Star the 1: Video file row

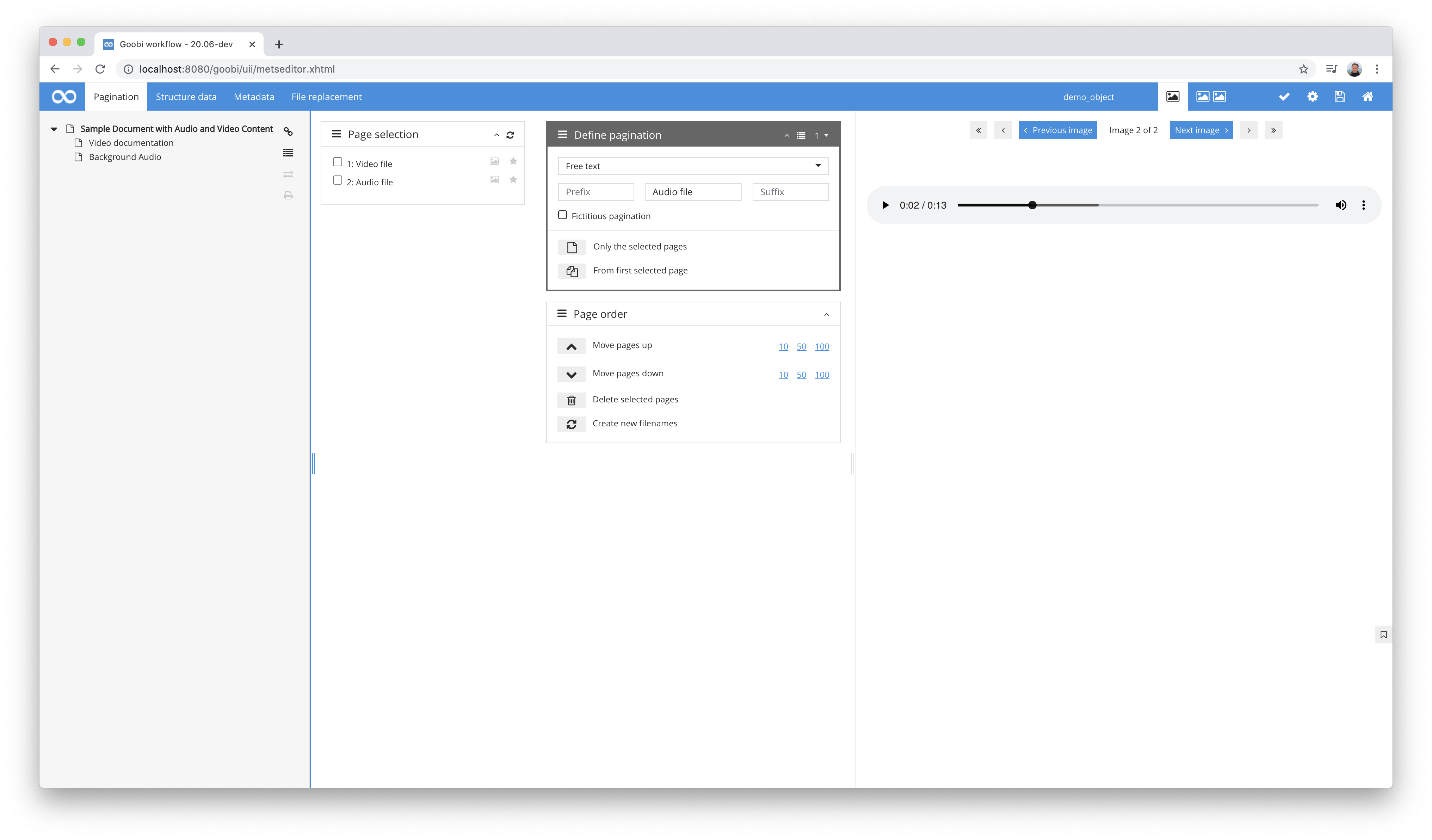point(513,161)
